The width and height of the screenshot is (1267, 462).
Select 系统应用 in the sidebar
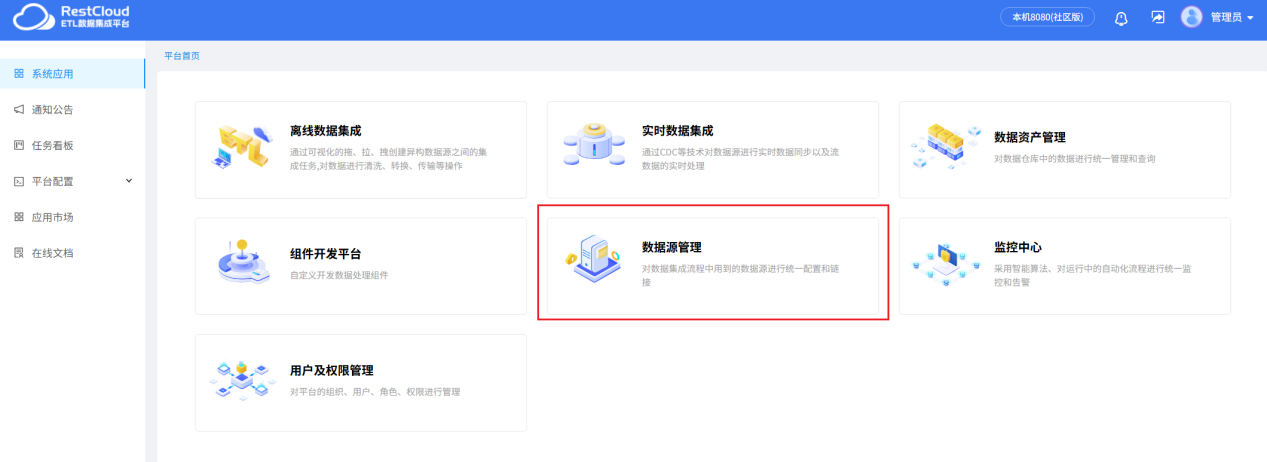[72, 74]
